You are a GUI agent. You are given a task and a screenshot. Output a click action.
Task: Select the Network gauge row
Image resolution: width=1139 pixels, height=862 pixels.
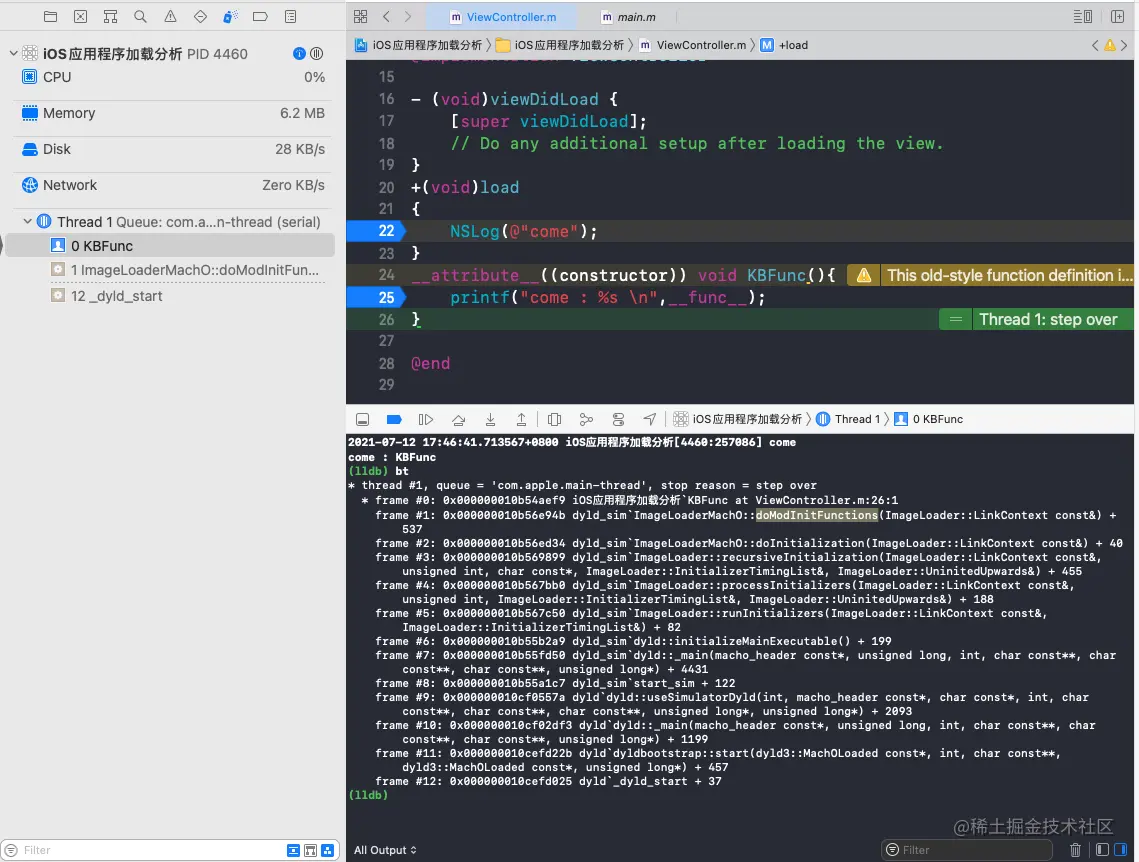click(173, 185)
